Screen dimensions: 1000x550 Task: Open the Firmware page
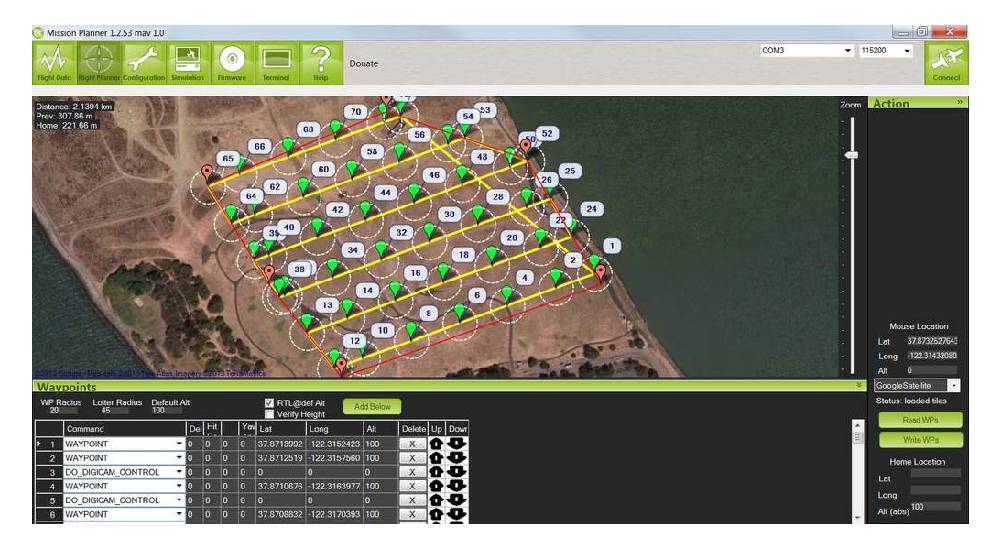232,66
